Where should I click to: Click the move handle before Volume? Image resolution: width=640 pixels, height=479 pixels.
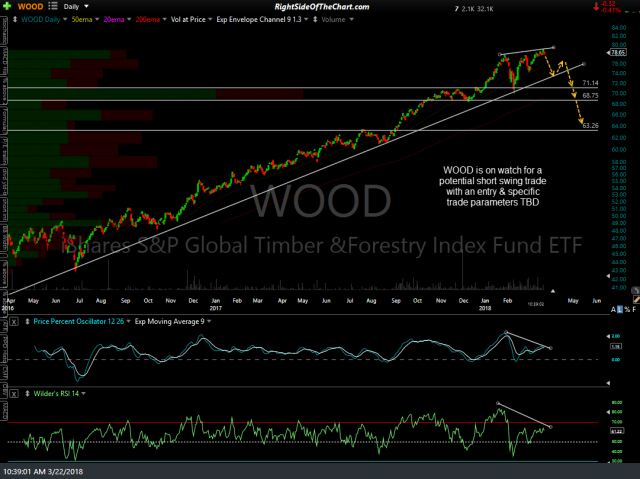click(315, 19)
